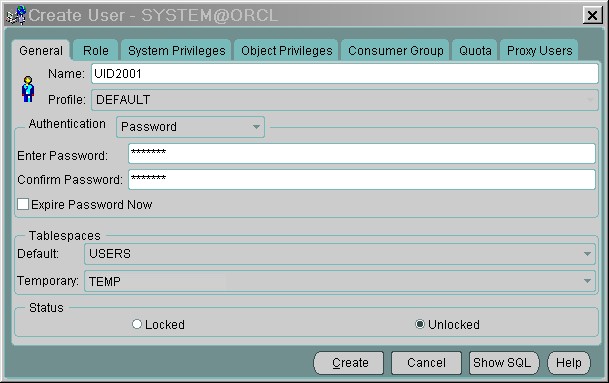The width and height of the screenshot is (609, 383).
Task: Tick the Expire Password Now checkbox
Action: coord(23,204)
